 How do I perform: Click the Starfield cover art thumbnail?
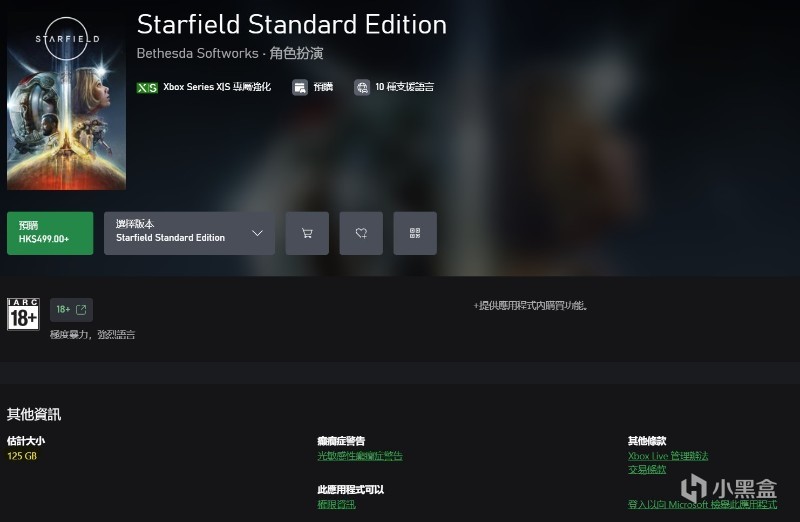66,101
